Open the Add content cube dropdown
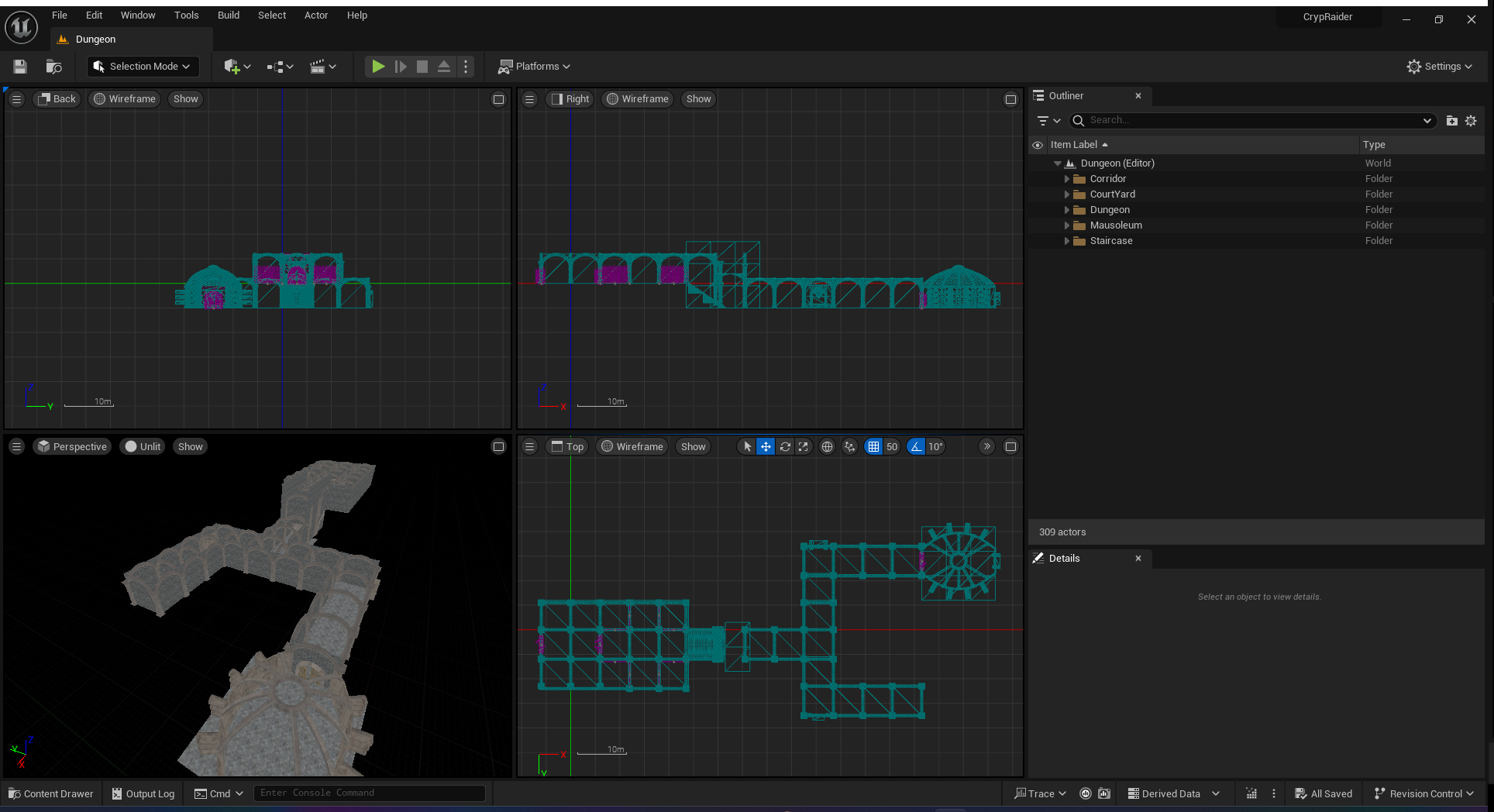Screen dimensions: 1494x812 pos(237,67)
